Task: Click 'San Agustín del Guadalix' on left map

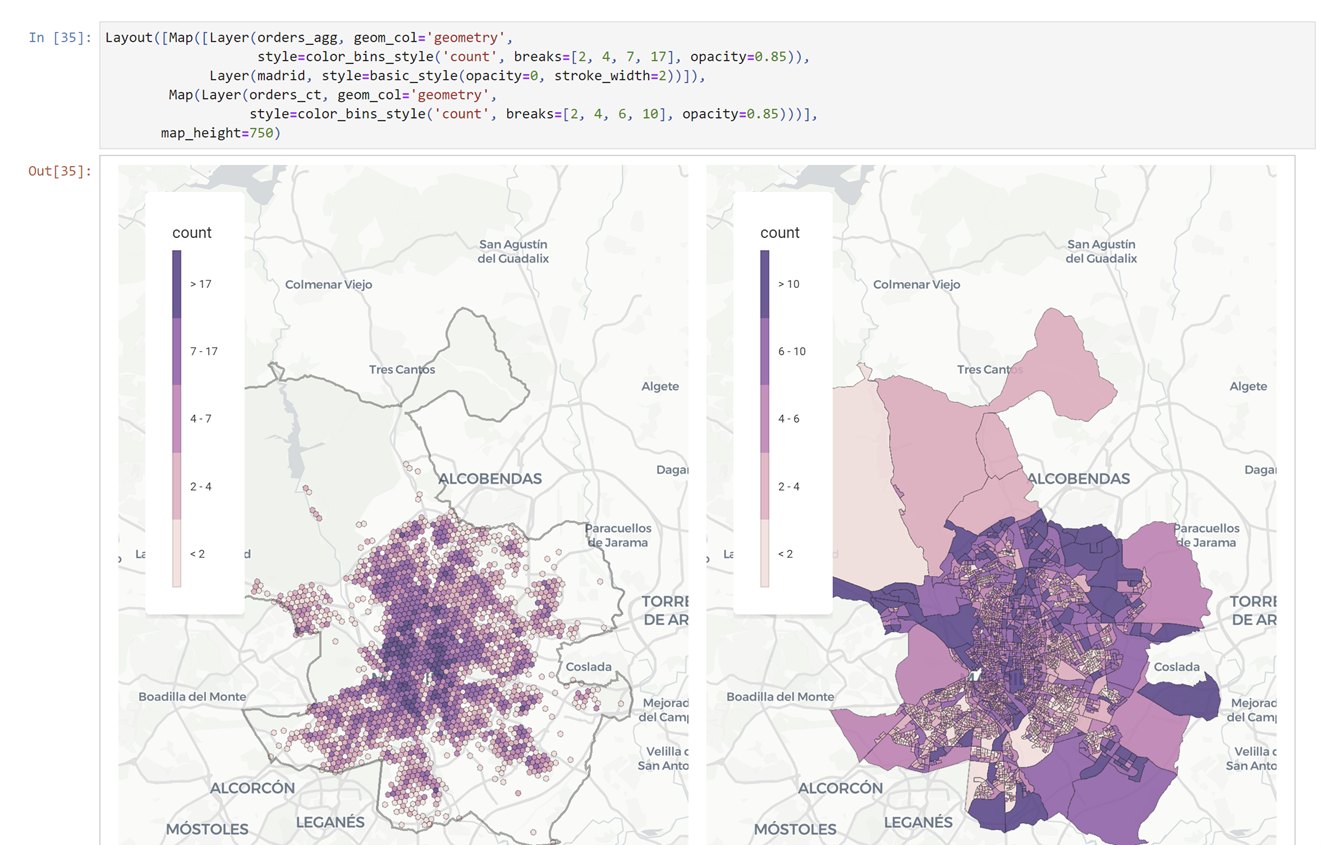Action: tap(513, 251)
